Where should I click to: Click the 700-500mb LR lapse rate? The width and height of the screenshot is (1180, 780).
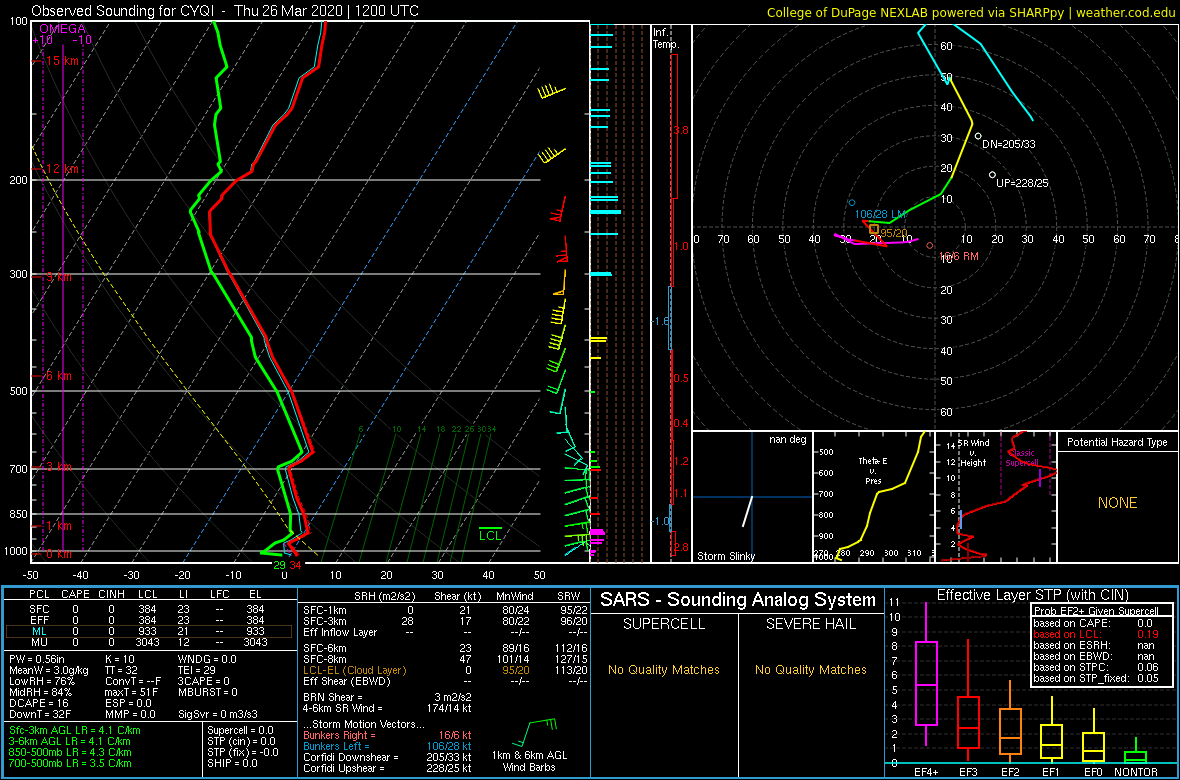click(x=71, y=763)
